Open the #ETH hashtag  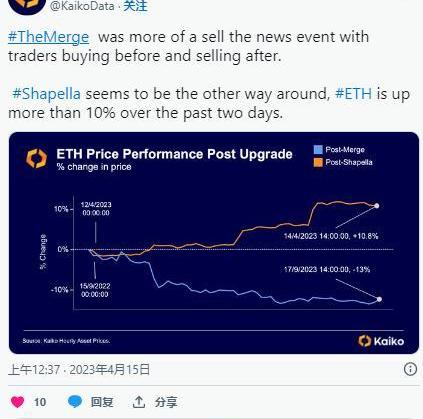point(353,94)
